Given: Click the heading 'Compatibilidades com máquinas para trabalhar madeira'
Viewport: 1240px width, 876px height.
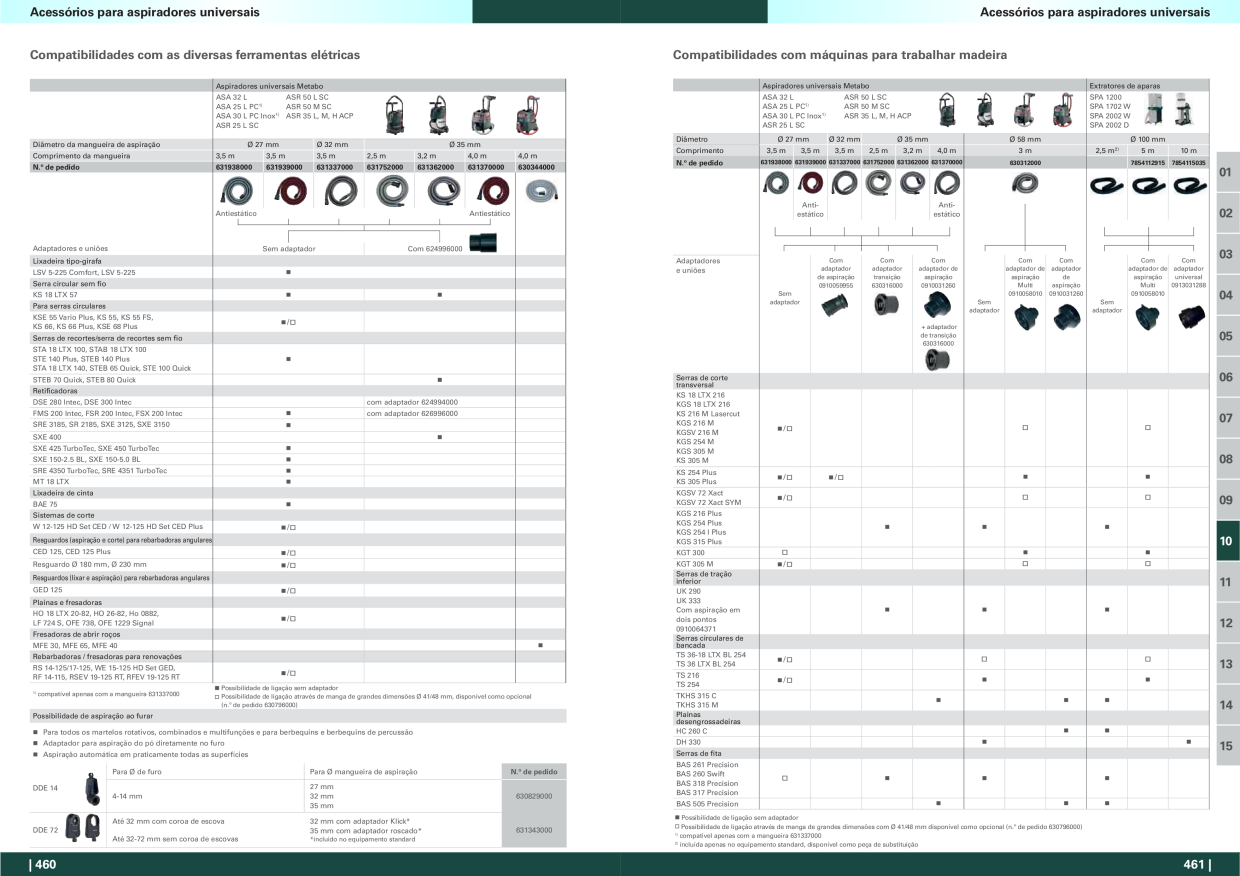Looking at the screenshot, I should click(840, 54).
